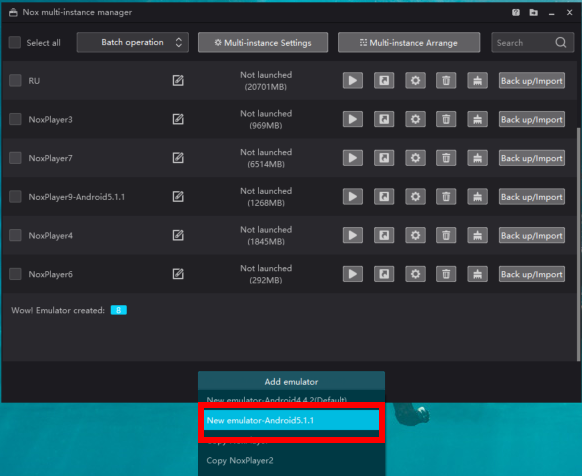Click the emulator list scrollbar

pyautogui.click(x=578, y=243)
